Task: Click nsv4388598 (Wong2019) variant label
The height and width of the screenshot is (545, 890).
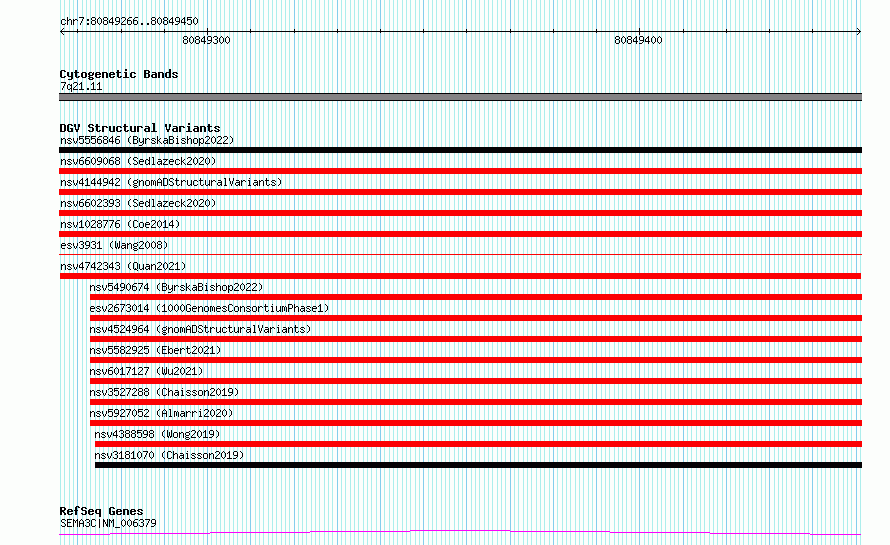Action: [x=157, y=434]
